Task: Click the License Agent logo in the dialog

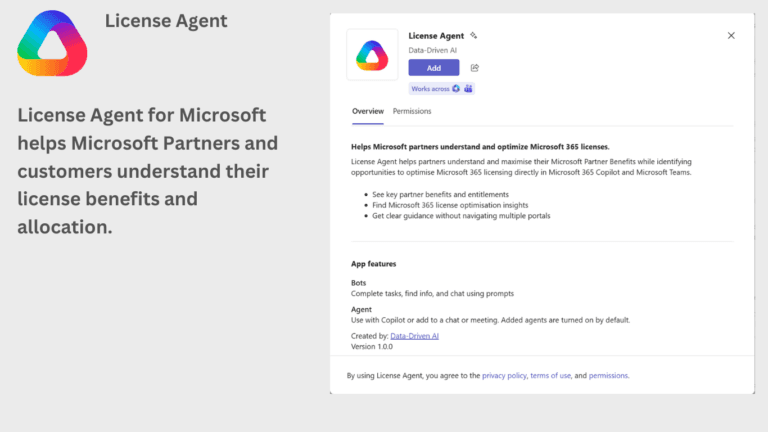Action: [x=373, y=54]
